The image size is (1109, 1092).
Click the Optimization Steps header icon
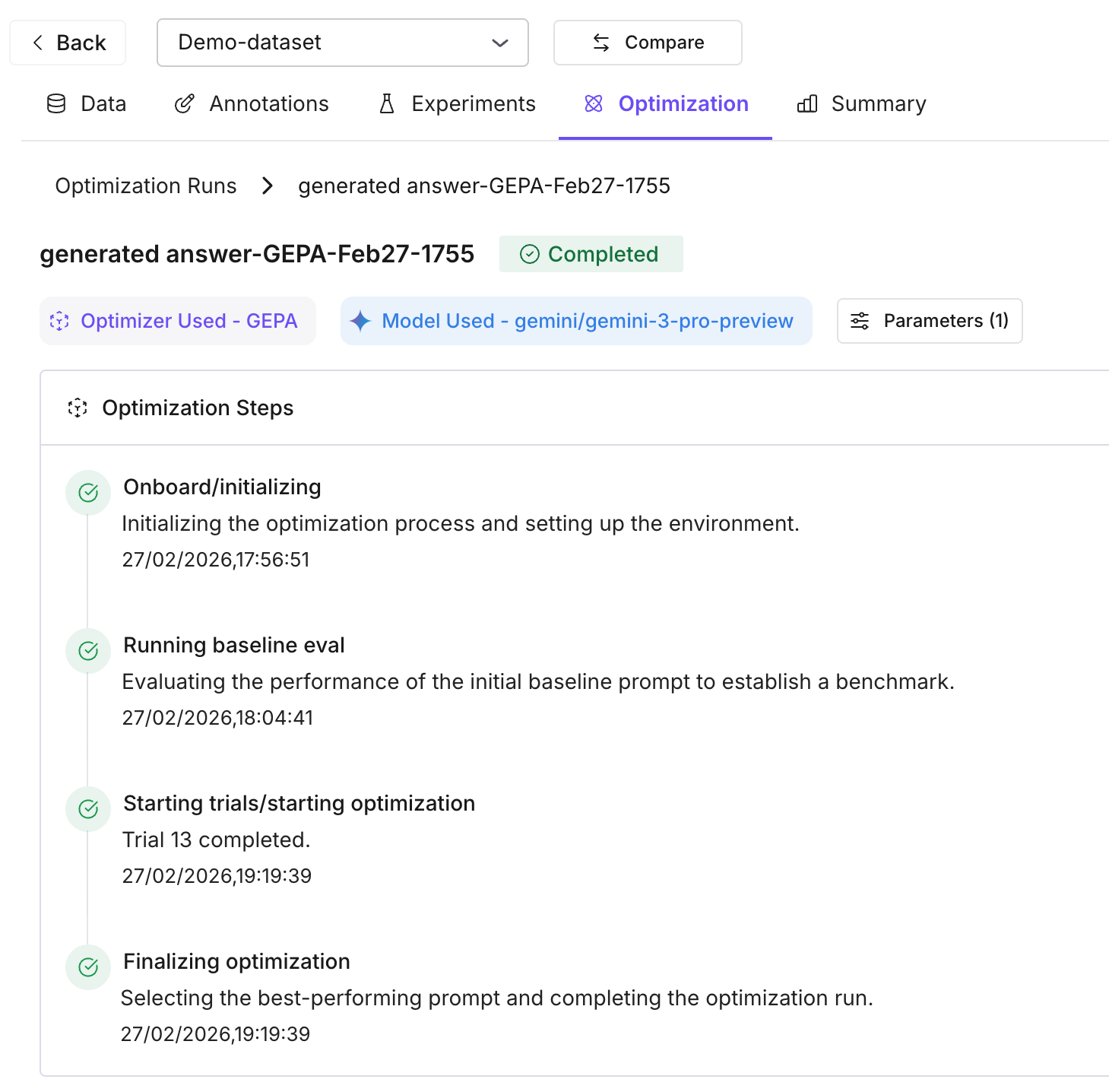[x=78, y=408]
